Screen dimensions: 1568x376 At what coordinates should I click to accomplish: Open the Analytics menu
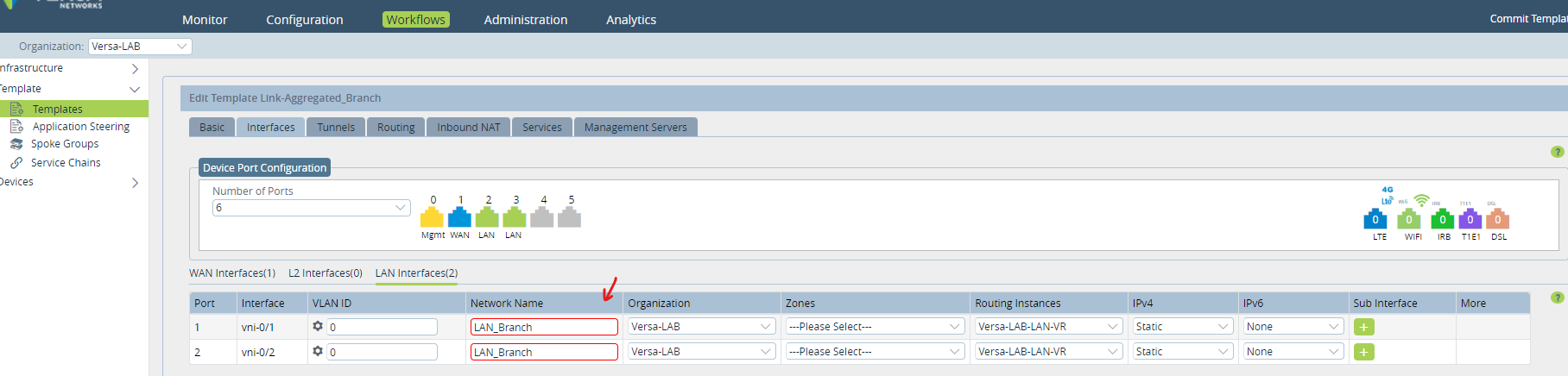tap(631, 19)
